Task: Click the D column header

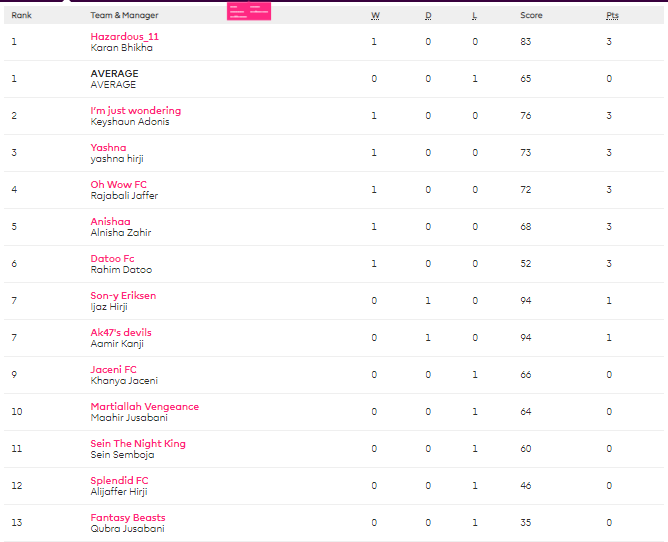Action: 428,16
